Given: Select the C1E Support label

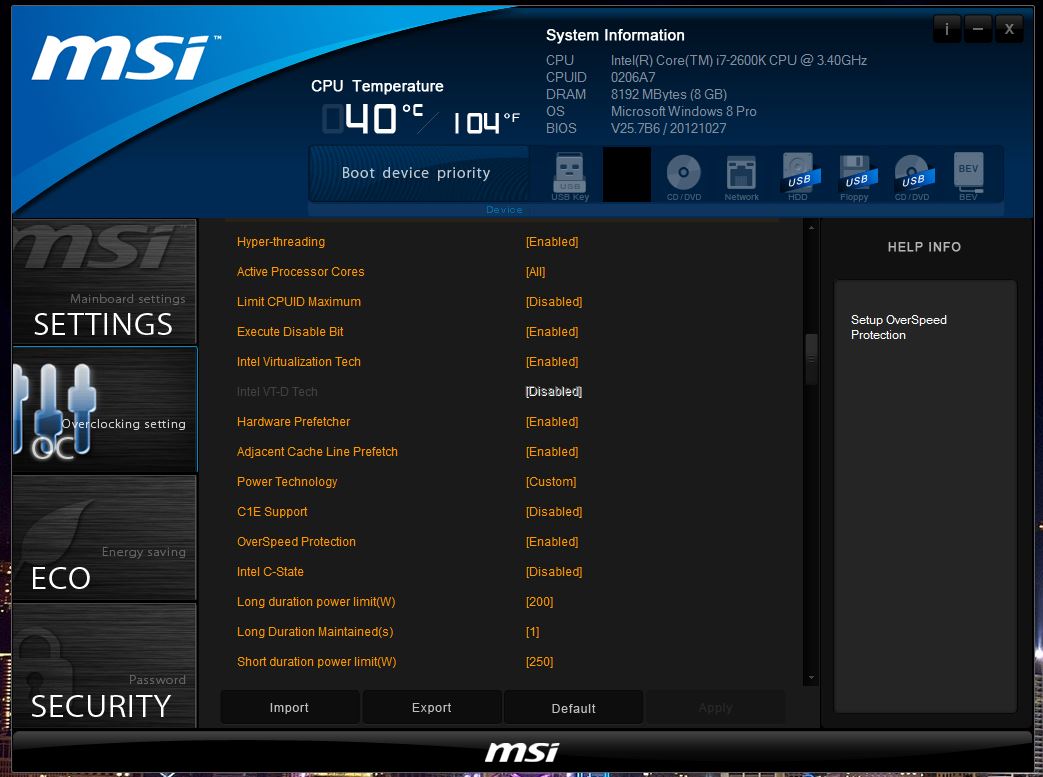Looking at the screenshot, I should click(x=272, y=511).
